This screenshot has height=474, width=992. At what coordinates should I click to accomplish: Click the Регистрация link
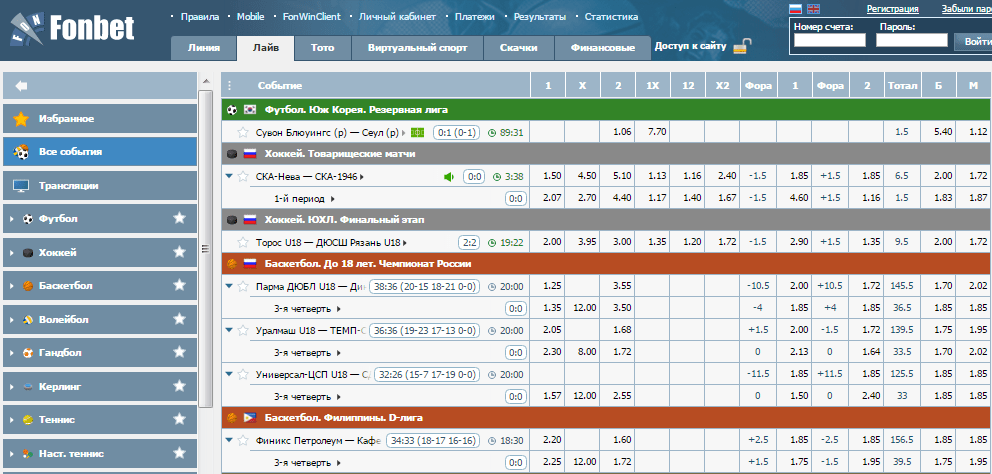(x=892, y=9)
